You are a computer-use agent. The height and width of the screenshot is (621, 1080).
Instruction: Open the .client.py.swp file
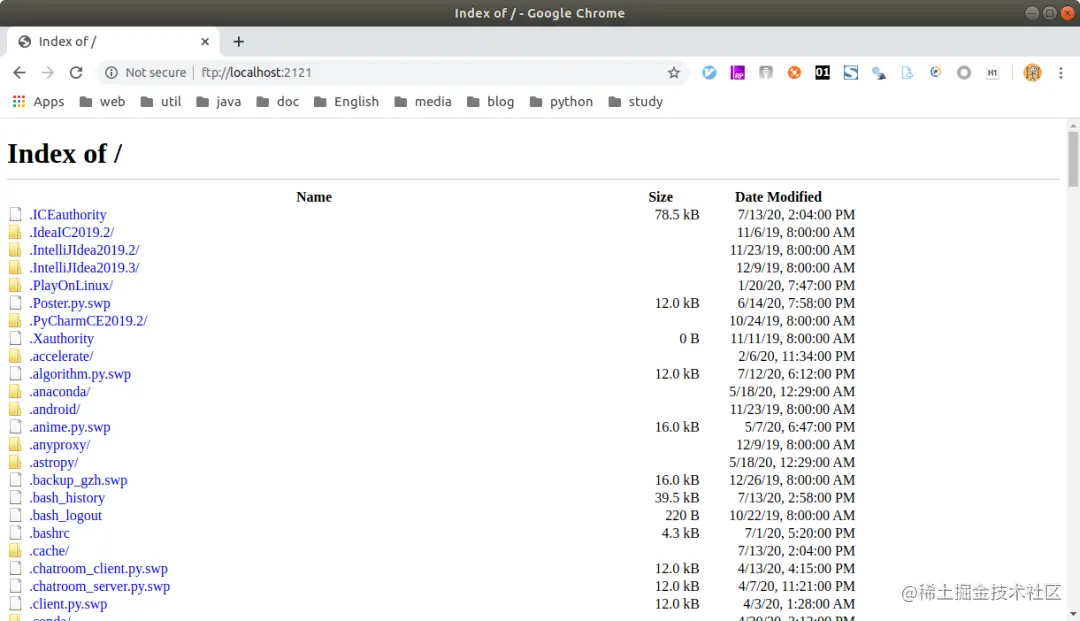coord(68,604)
